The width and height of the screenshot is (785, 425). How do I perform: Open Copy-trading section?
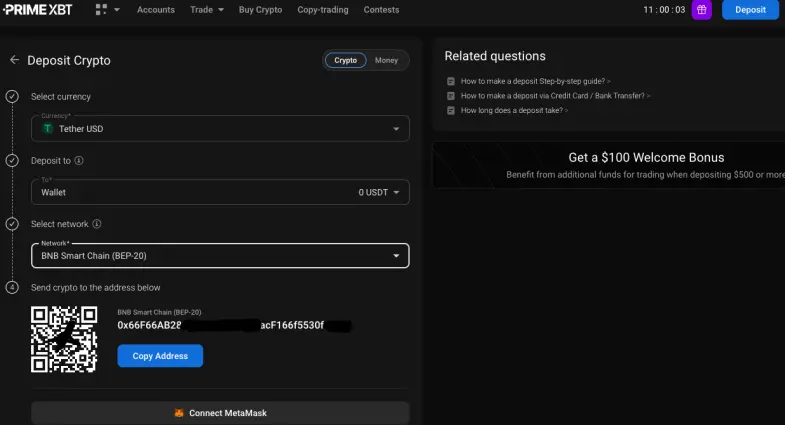pos(323,10)
